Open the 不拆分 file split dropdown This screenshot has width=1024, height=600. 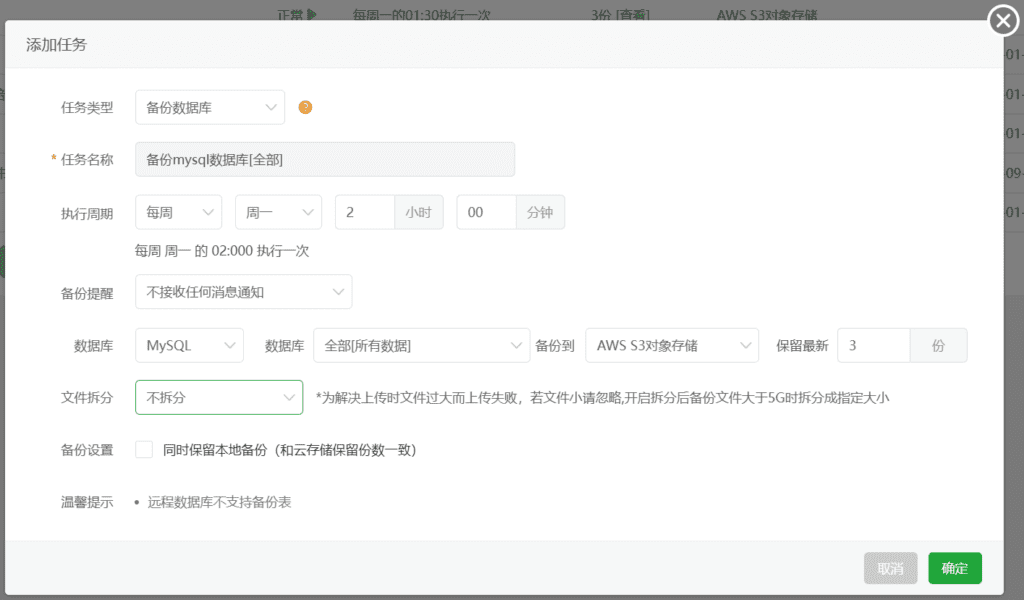click(218, 397)
